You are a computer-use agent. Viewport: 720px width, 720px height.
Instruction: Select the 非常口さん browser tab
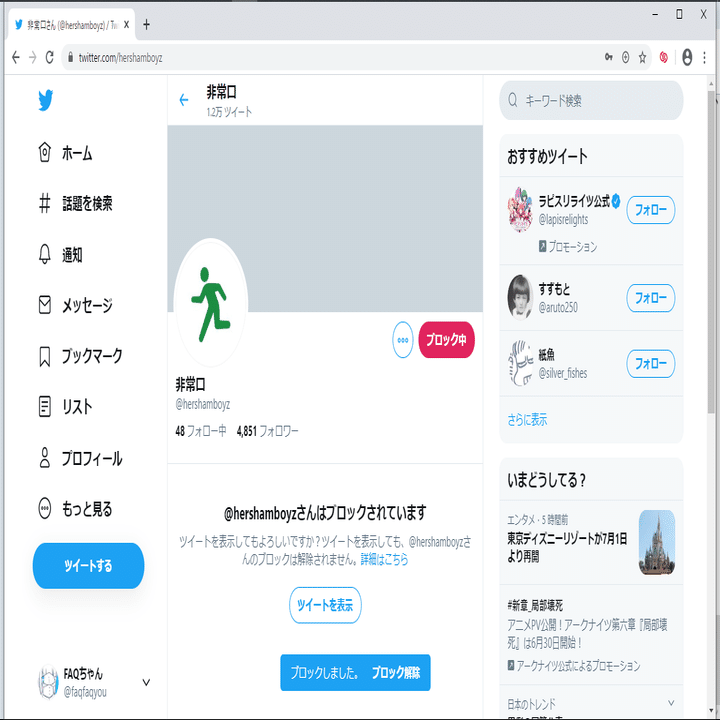71,25
